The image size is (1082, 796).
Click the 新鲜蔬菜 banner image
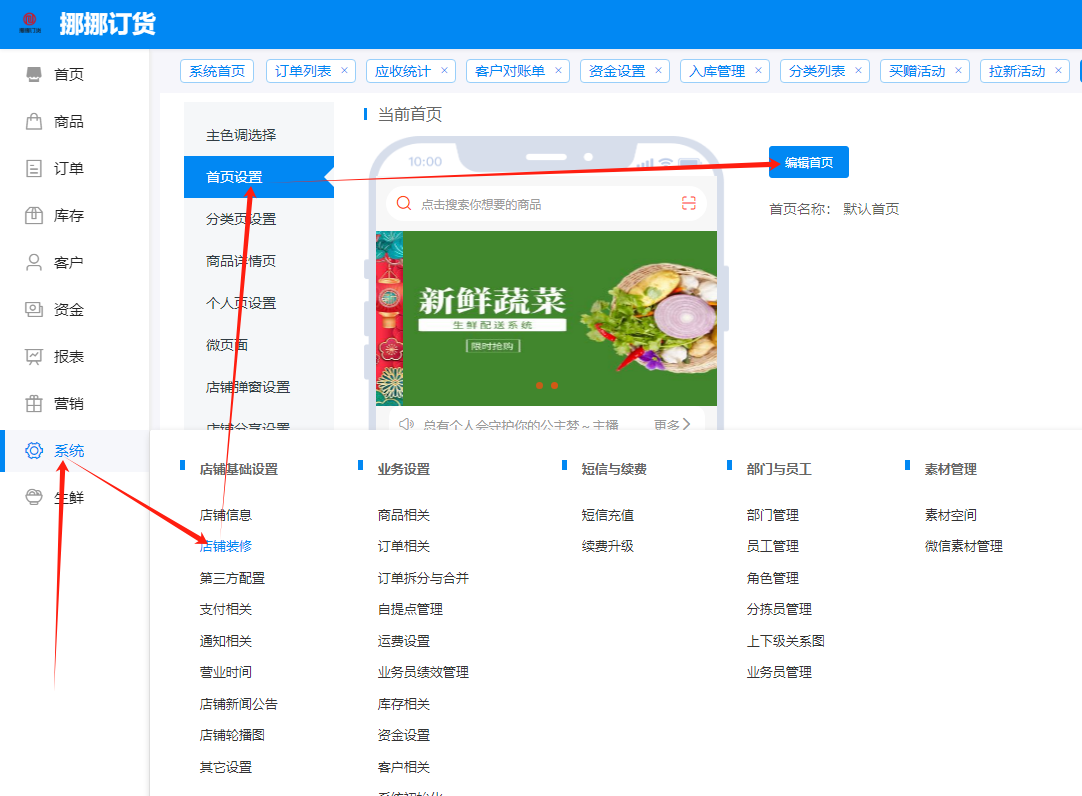click(x=546, y=318)
